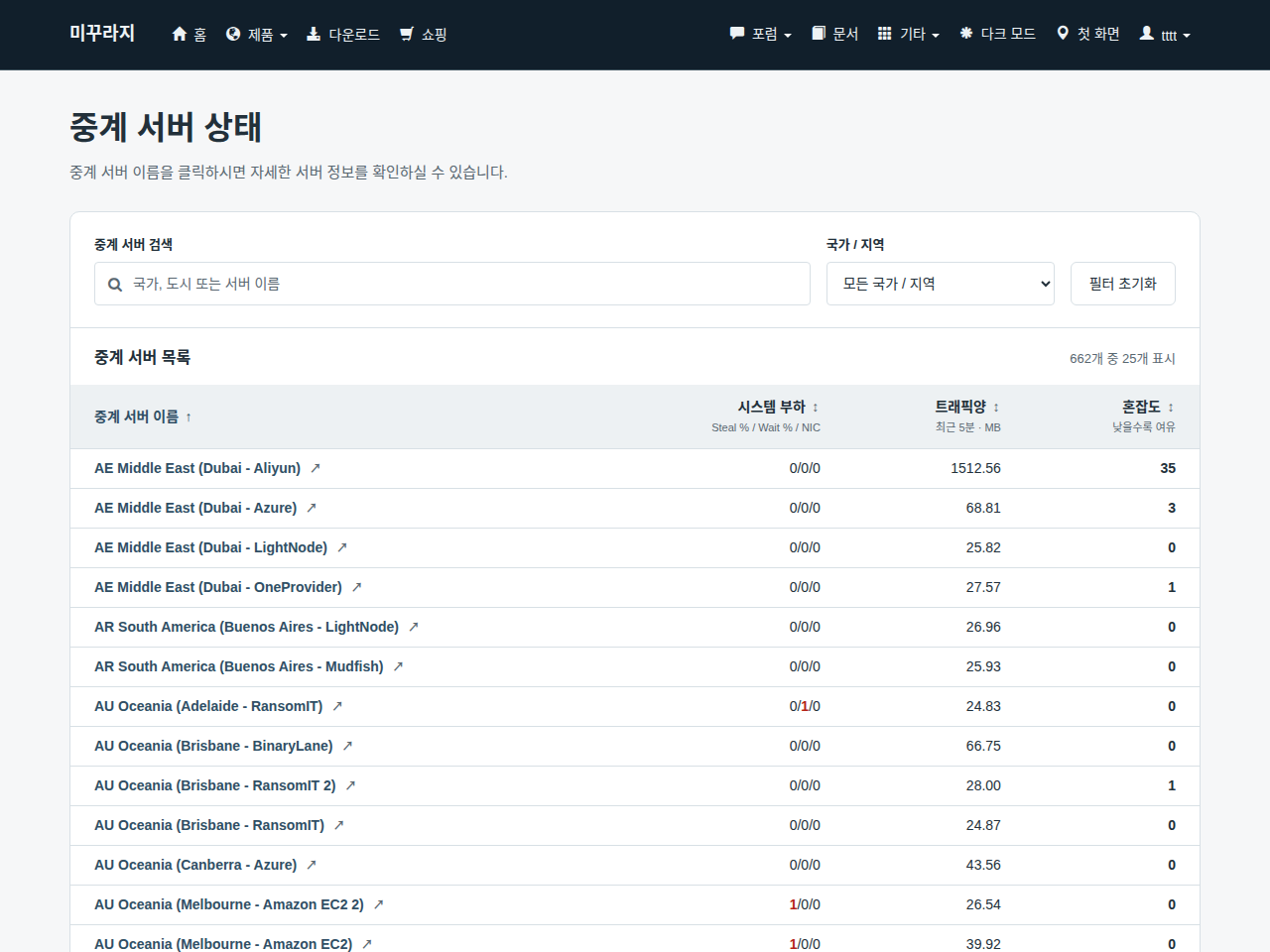Click the 필터 초기화 button
1270x952 pixels.
click(x=1123, y=284)
